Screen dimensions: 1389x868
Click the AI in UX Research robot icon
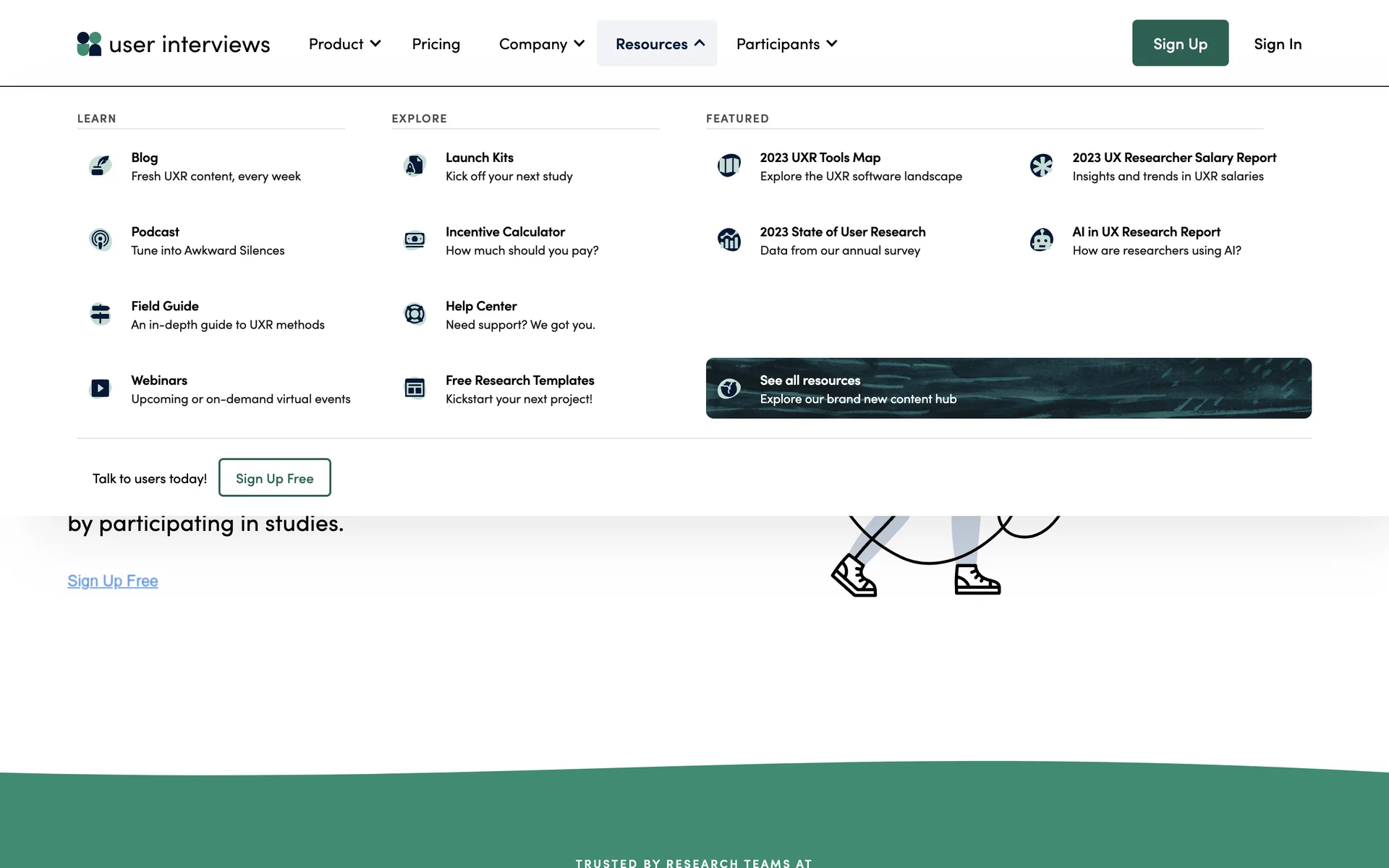(x=1041, y=239)
